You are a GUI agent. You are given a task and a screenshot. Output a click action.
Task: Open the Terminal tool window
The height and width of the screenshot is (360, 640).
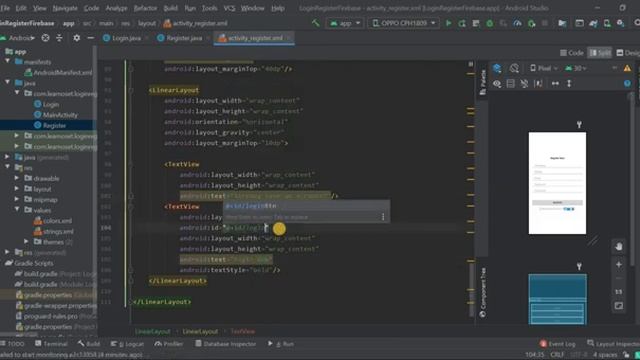pos(51,344)
